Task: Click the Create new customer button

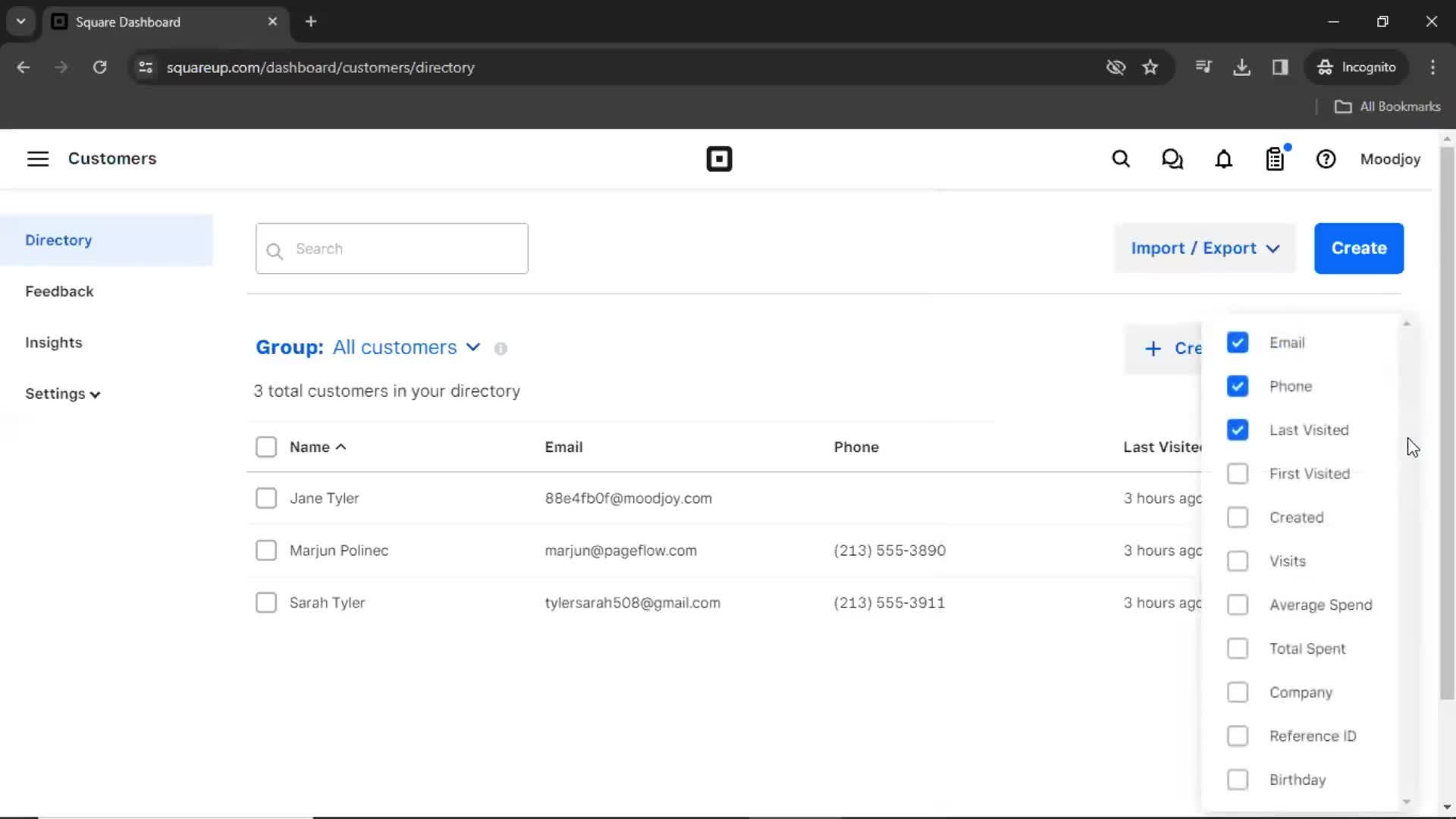Action: 1359,248
